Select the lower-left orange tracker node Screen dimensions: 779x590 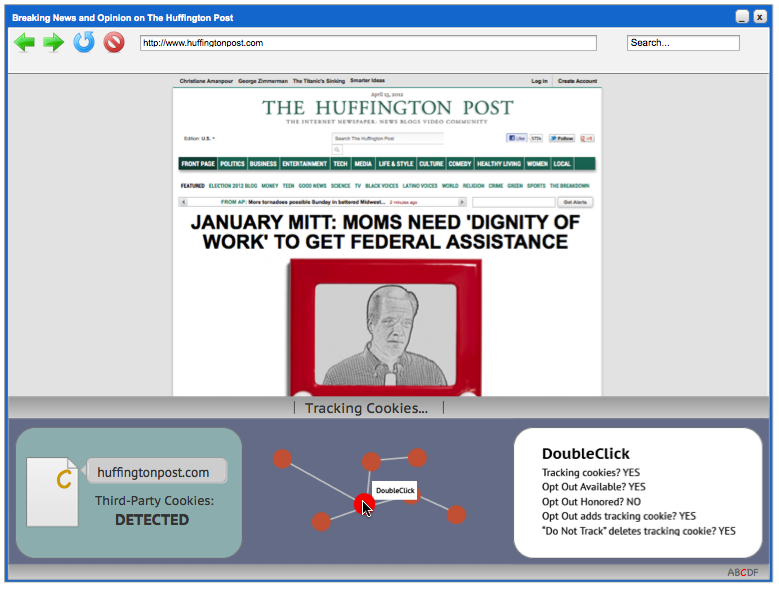click(321, 522)
